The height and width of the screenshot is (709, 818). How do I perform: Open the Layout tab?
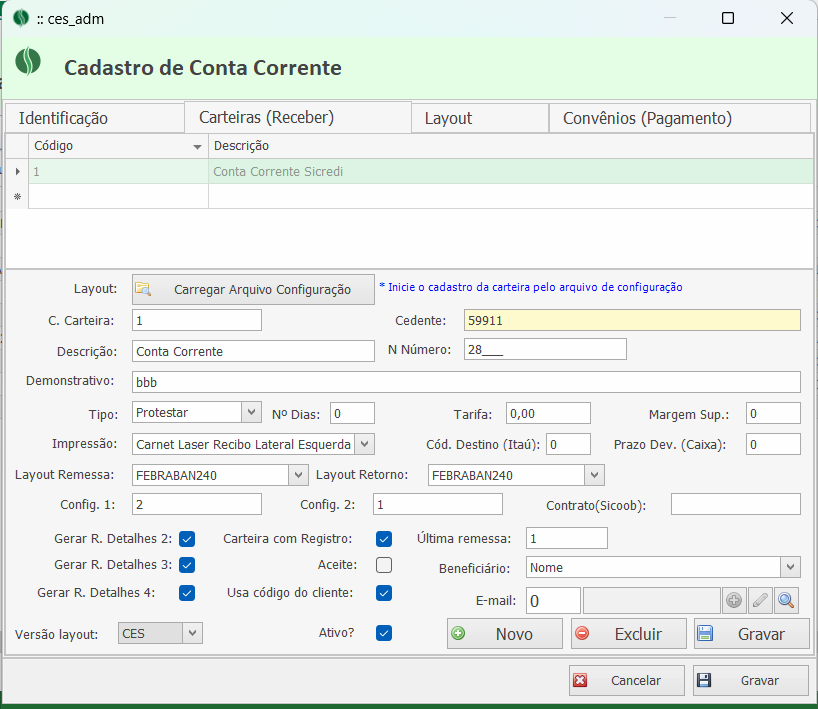(x=480, y=118)
